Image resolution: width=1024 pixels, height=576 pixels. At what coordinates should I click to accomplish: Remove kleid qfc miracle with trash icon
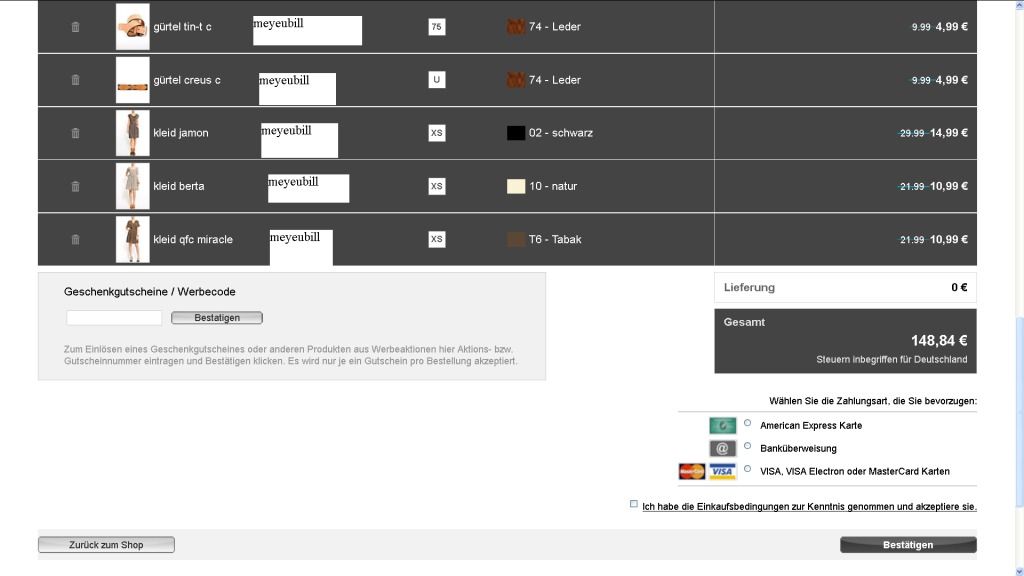(x=75, y=239)
